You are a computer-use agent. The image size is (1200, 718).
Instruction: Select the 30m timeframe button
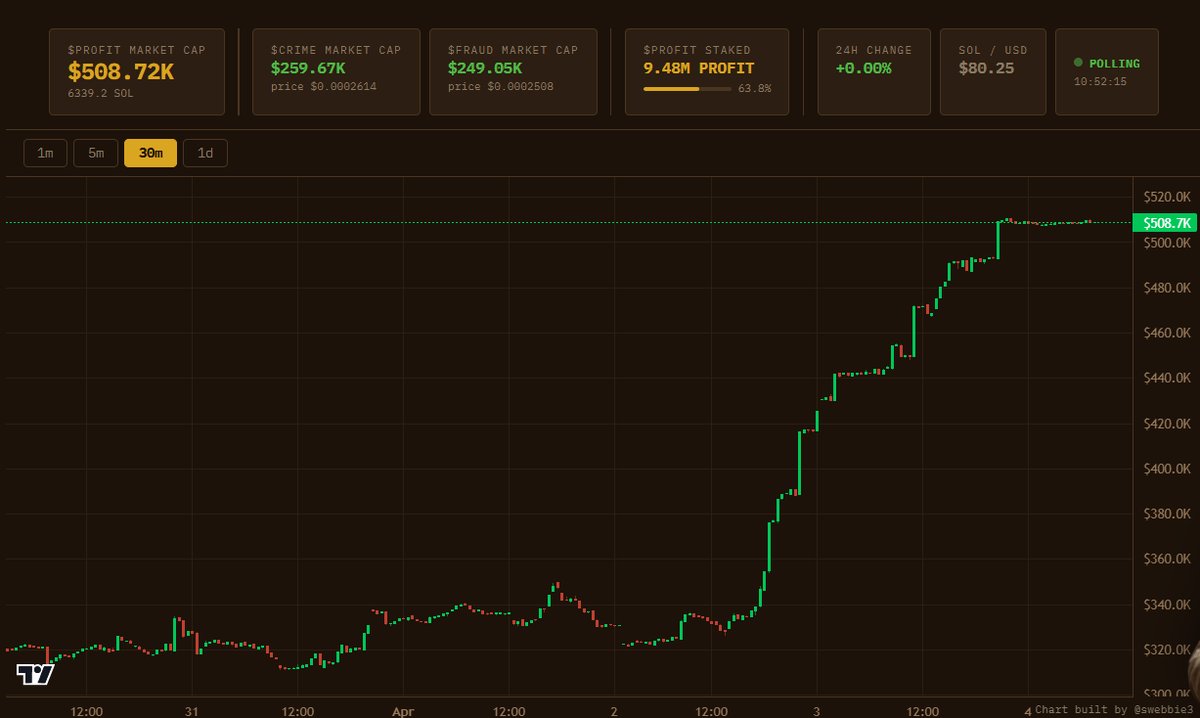click(x=151, y=153)
